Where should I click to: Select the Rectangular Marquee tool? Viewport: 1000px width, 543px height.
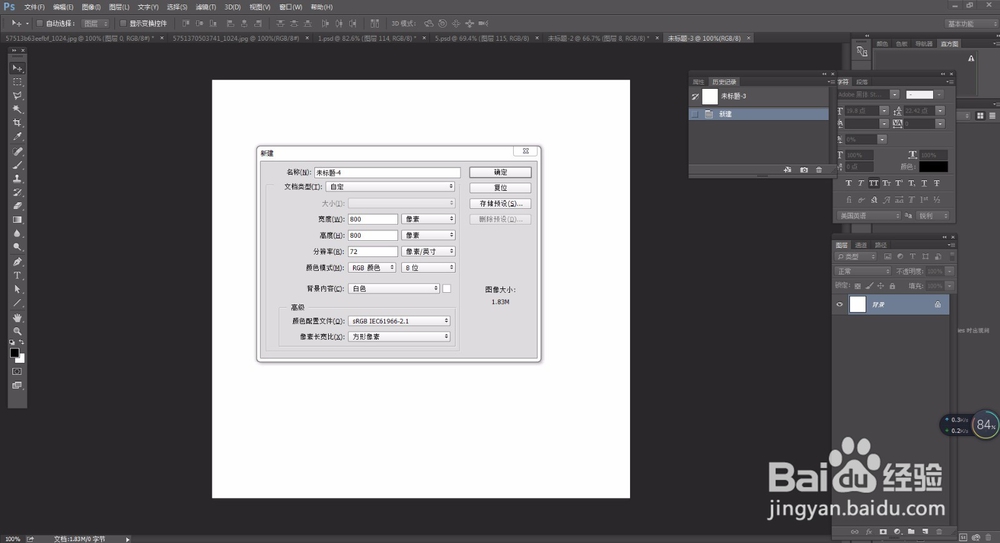point(17,82)
